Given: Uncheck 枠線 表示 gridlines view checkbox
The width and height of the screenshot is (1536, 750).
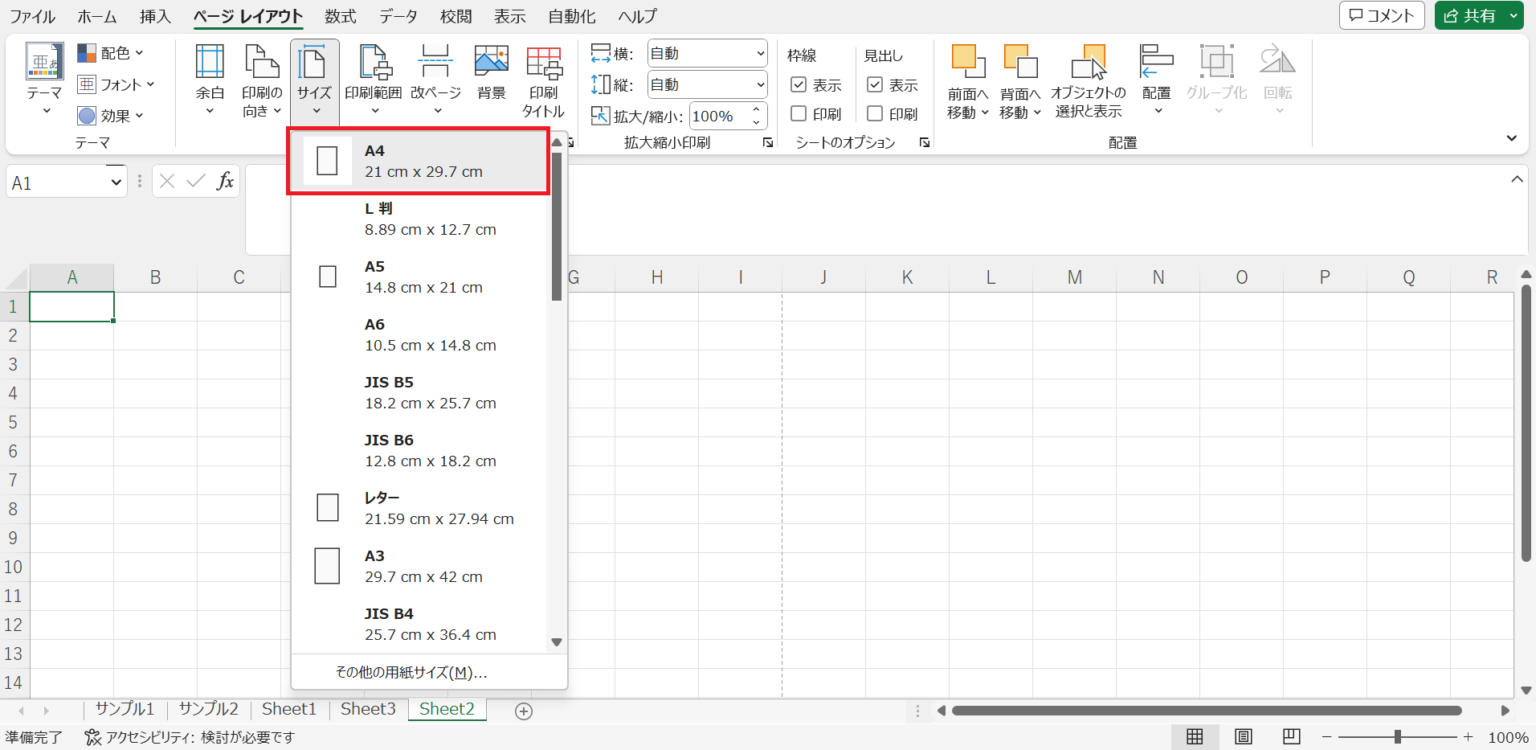Looking at the screenshot, I should click(x=799, y=85).
